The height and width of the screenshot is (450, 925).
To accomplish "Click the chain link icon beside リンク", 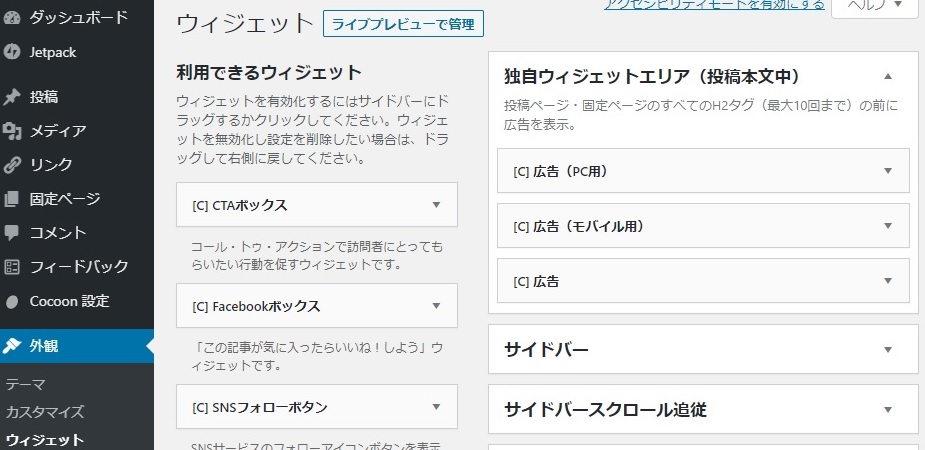I will point(13,165).
